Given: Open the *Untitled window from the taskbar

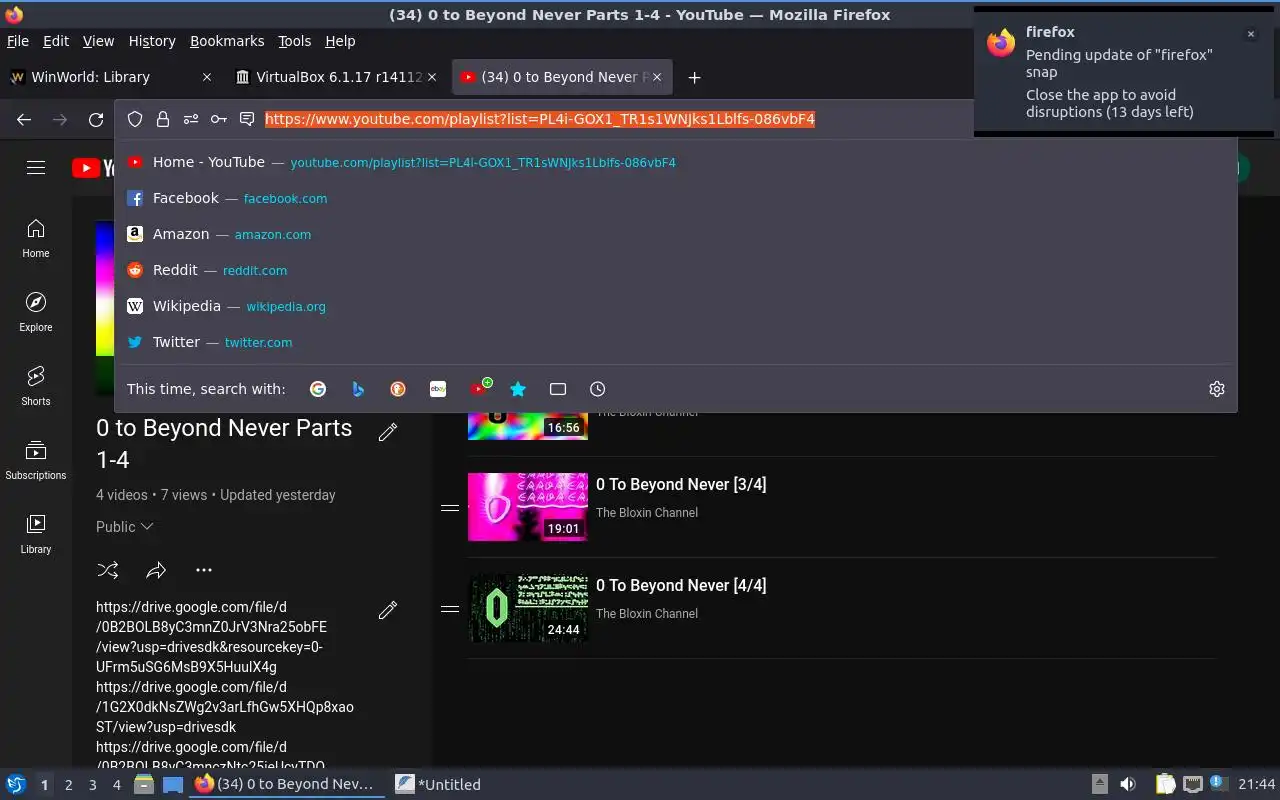Looking at the screenshot, I should click(438, 785).
